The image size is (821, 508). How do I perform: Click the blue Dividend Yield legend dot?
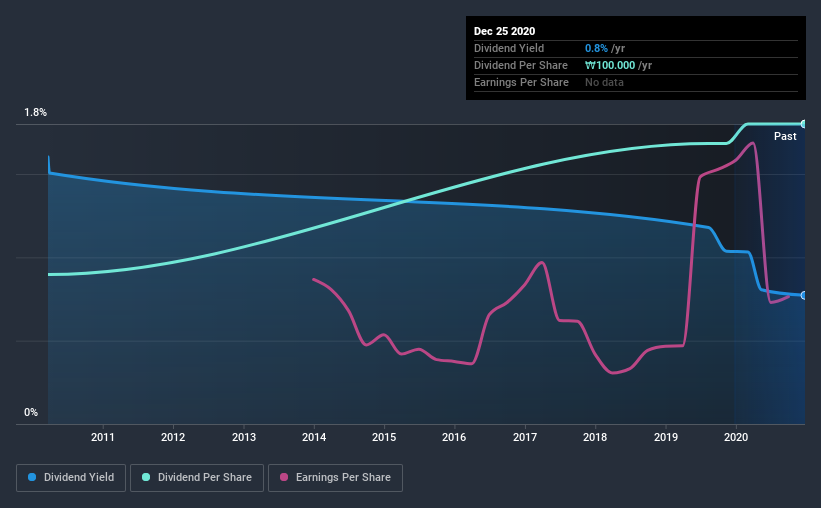coord(32,477)
